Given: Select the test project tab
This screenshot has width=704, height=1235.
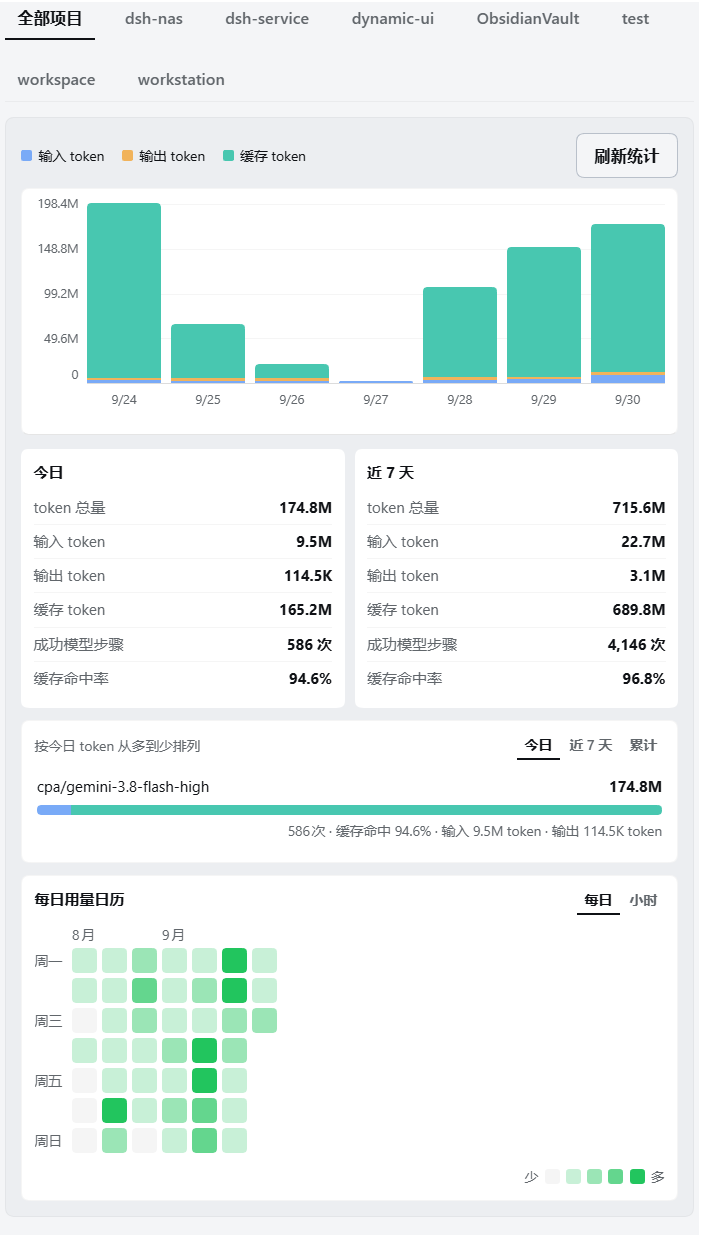Looking at the screenshot, I should [x=635, y=19].
